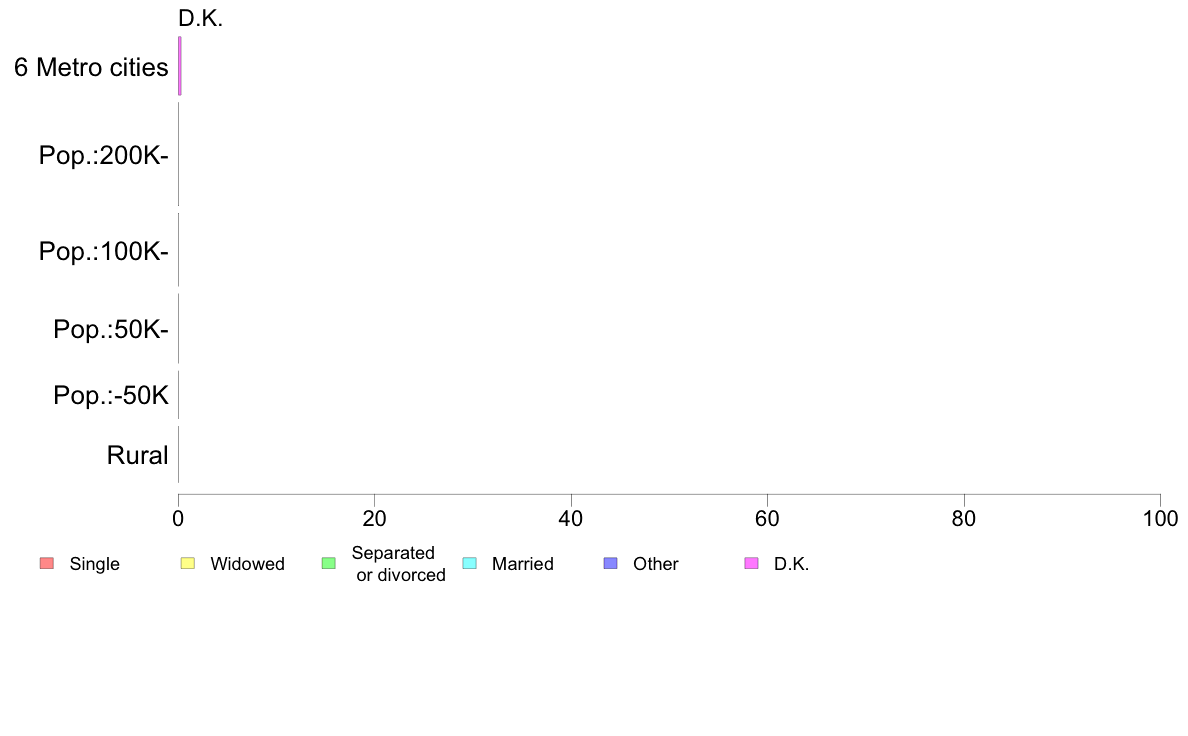Click the Single red legend swatch
This screenshot has width=1188, height=736.
47,563
